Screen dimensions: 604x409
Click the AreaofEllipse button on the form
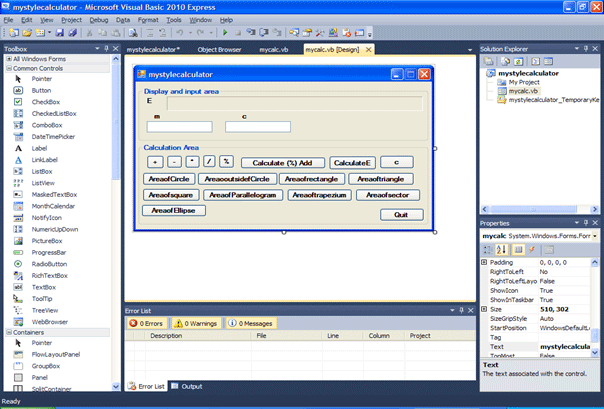pyautogui.click(x=174, y=211)
